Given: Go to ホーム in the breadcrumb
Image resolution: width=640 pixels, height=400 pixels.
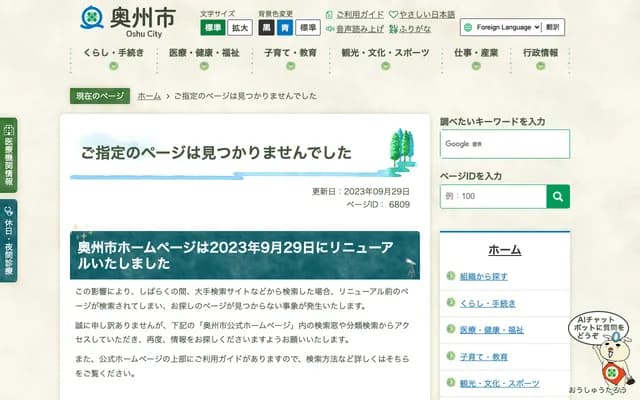Looking at the screenshot, I should (149, 96).
